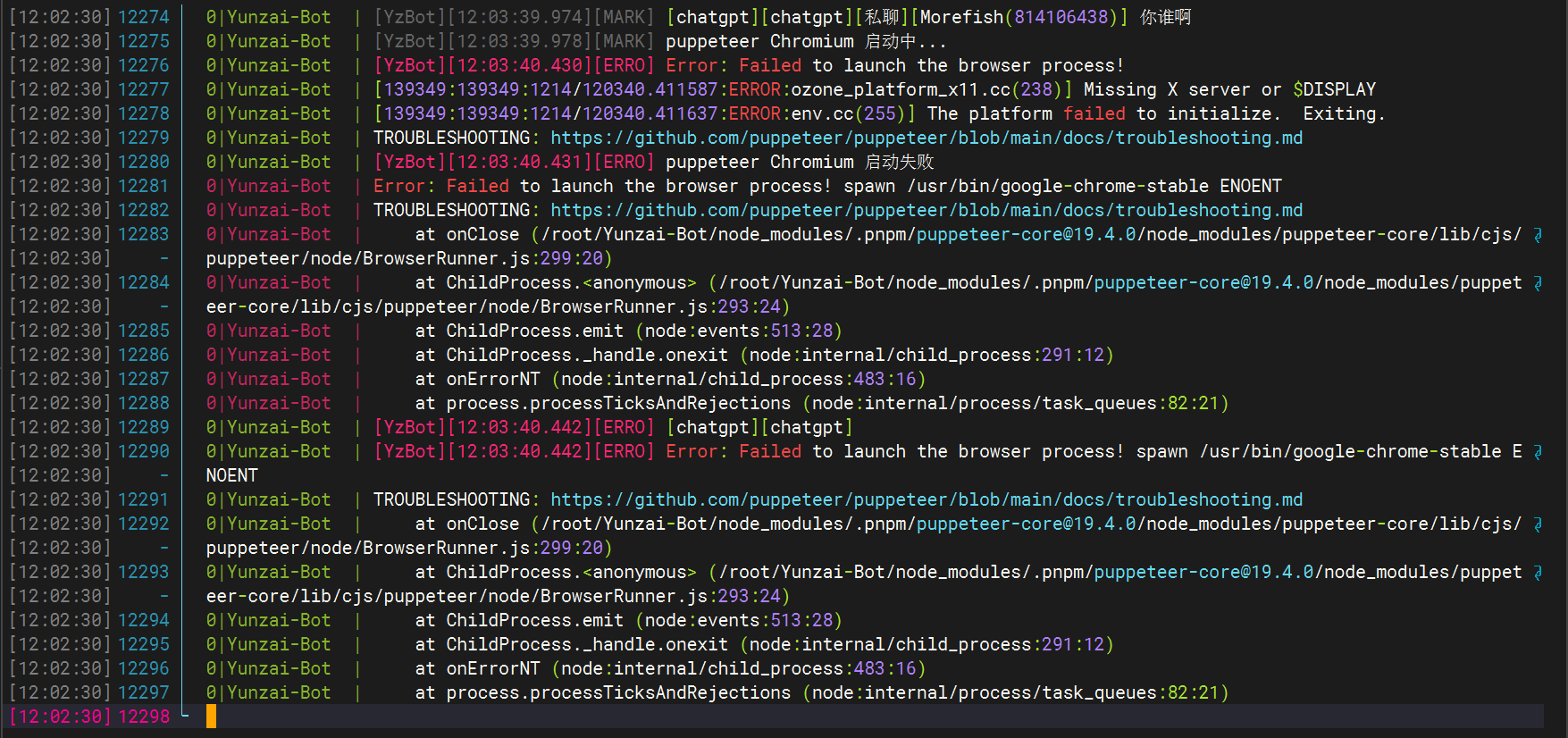Click line number 12275
This screenshot has width=1568, height=738.
pyautogui.click(x=144, y=41)
